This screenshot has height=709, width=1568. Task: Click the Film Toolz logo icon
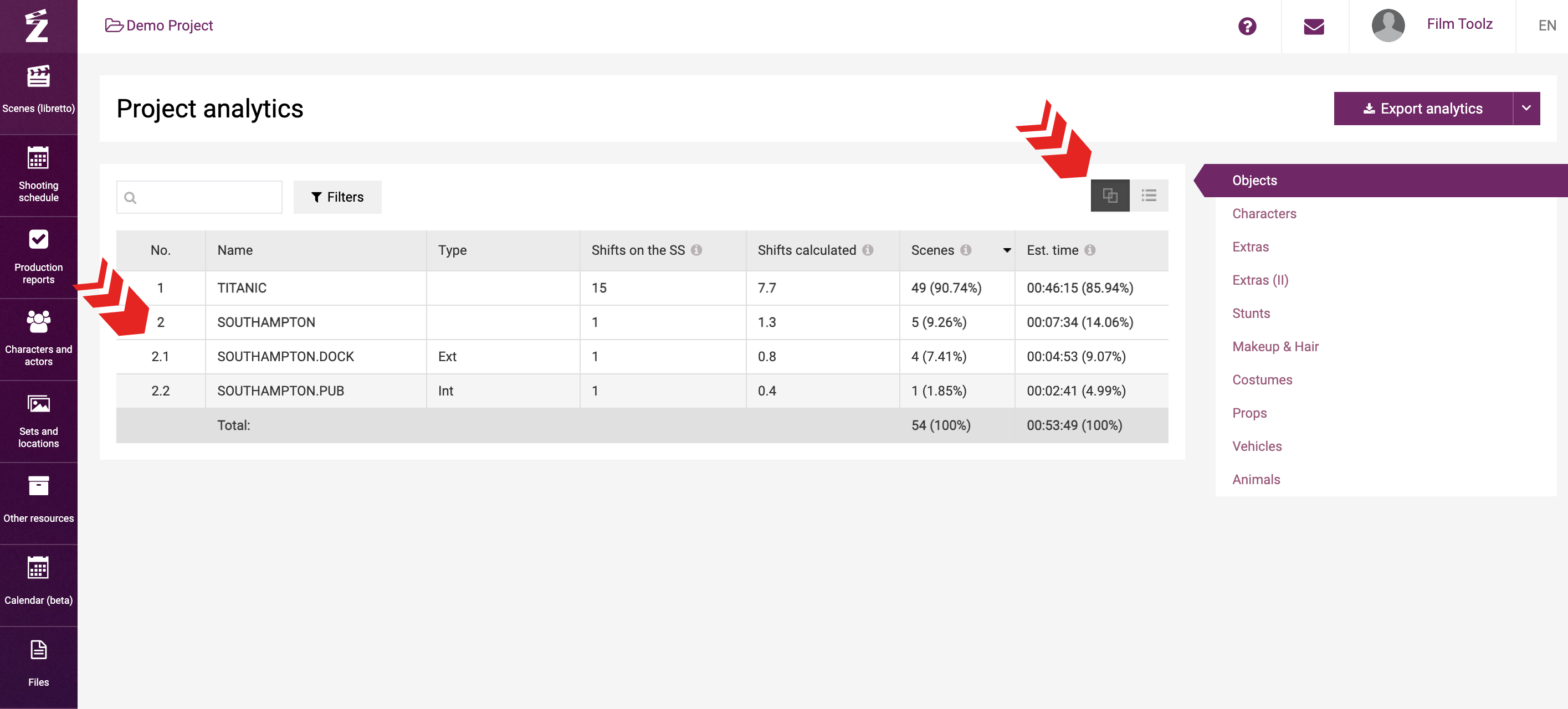click(x=37, y=25)
